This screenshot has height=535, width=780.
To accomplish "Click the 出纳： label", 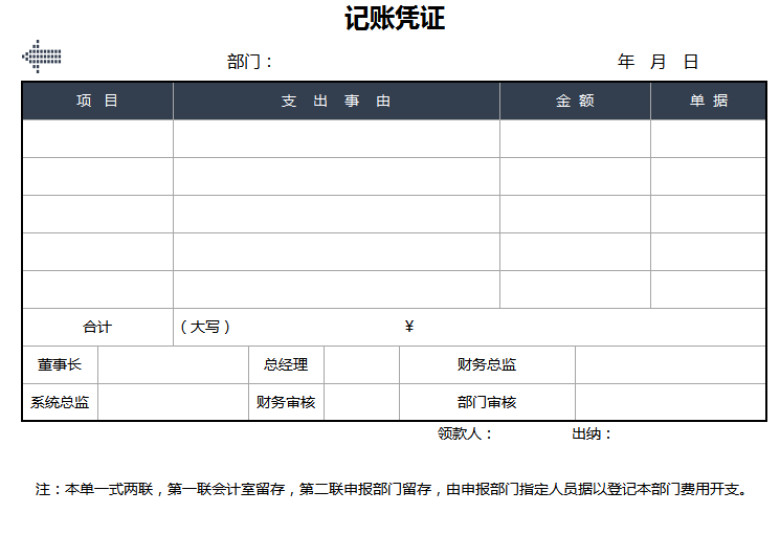I will pos(592,434).
